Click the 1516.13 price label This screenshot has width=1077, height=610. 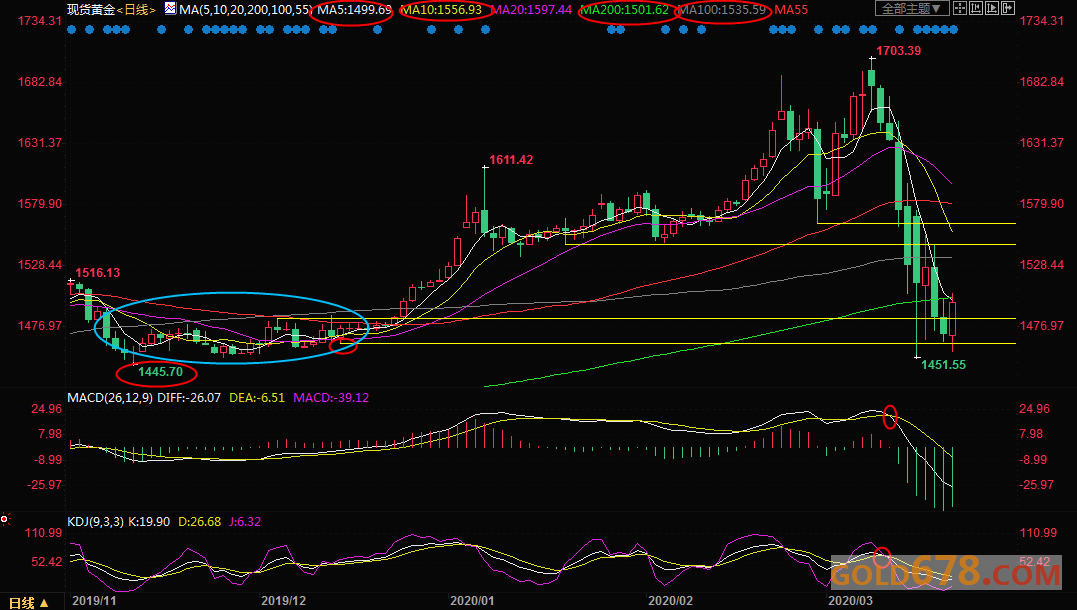[98, 273]
